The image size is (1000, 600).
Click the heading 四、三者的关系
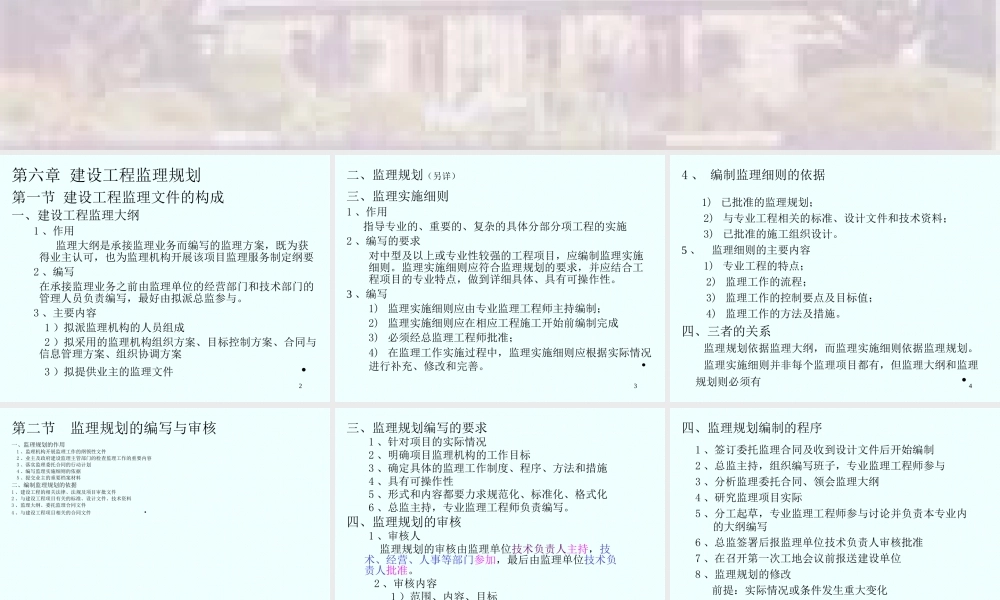click(726, 331)
